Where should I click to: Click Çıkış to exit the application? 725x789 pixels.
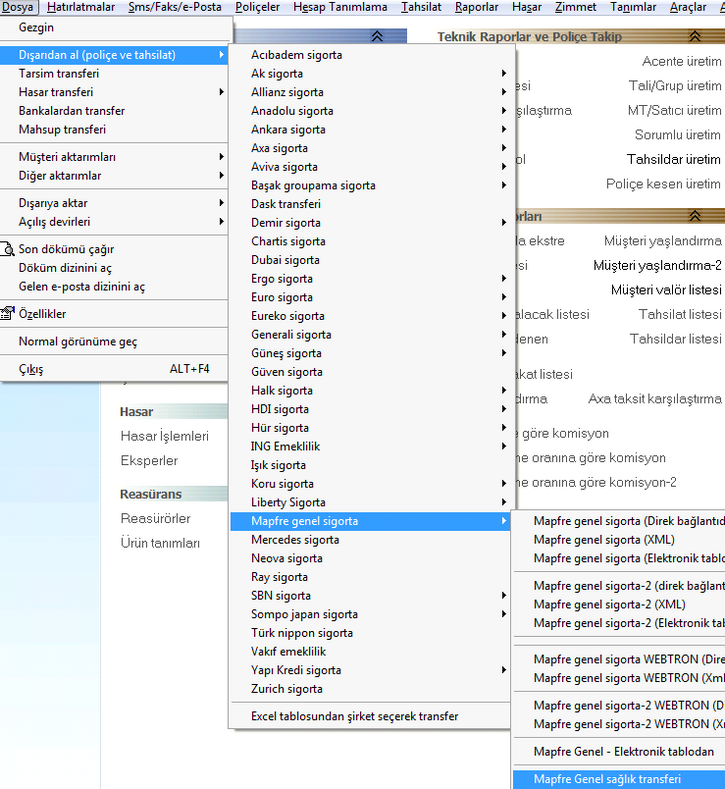click(x=31, y=369)
